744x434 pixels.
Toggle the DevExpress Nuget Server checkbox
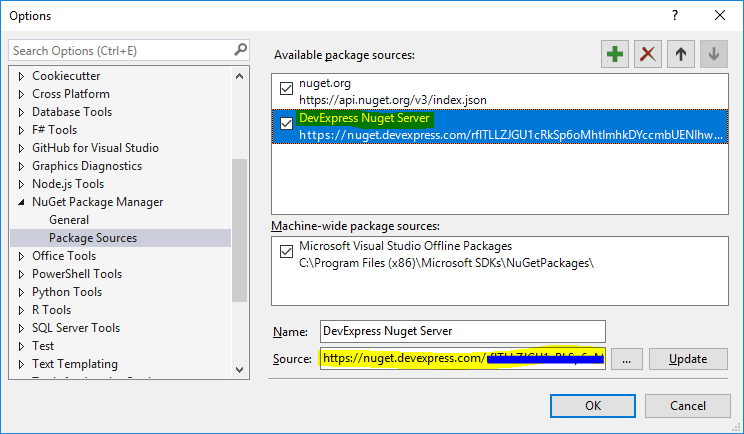(x=286, y=123)
